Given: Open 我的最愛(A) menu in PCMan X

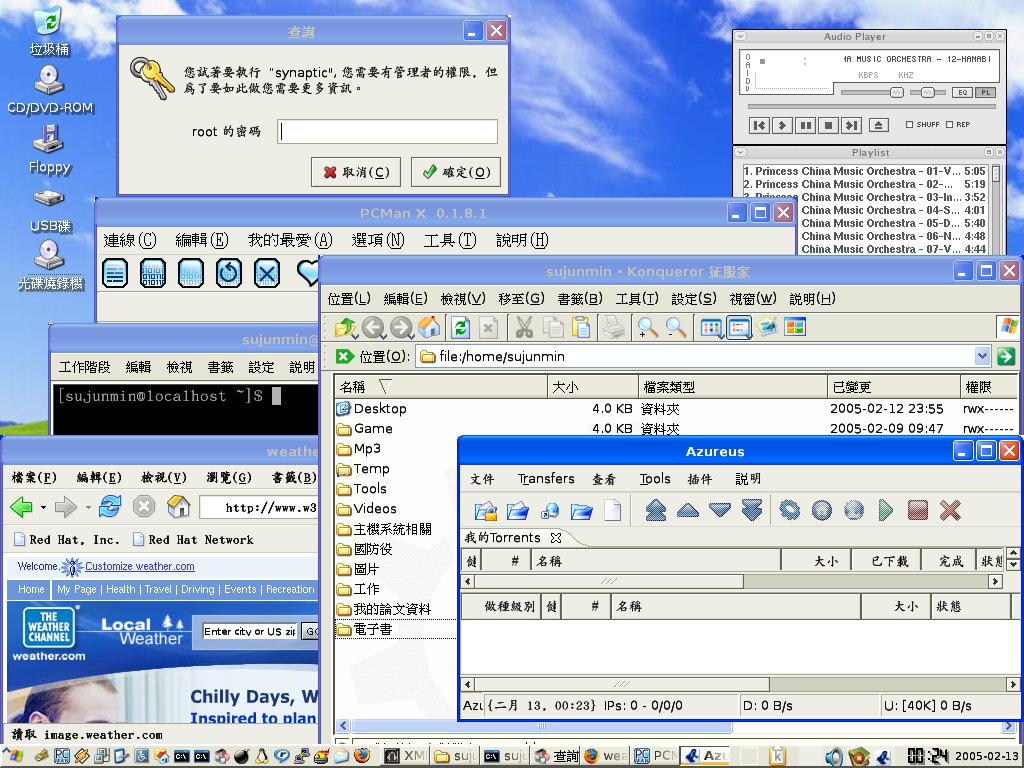Looking at the screenshot, I should pyautogui.click(x=290, y=240).
